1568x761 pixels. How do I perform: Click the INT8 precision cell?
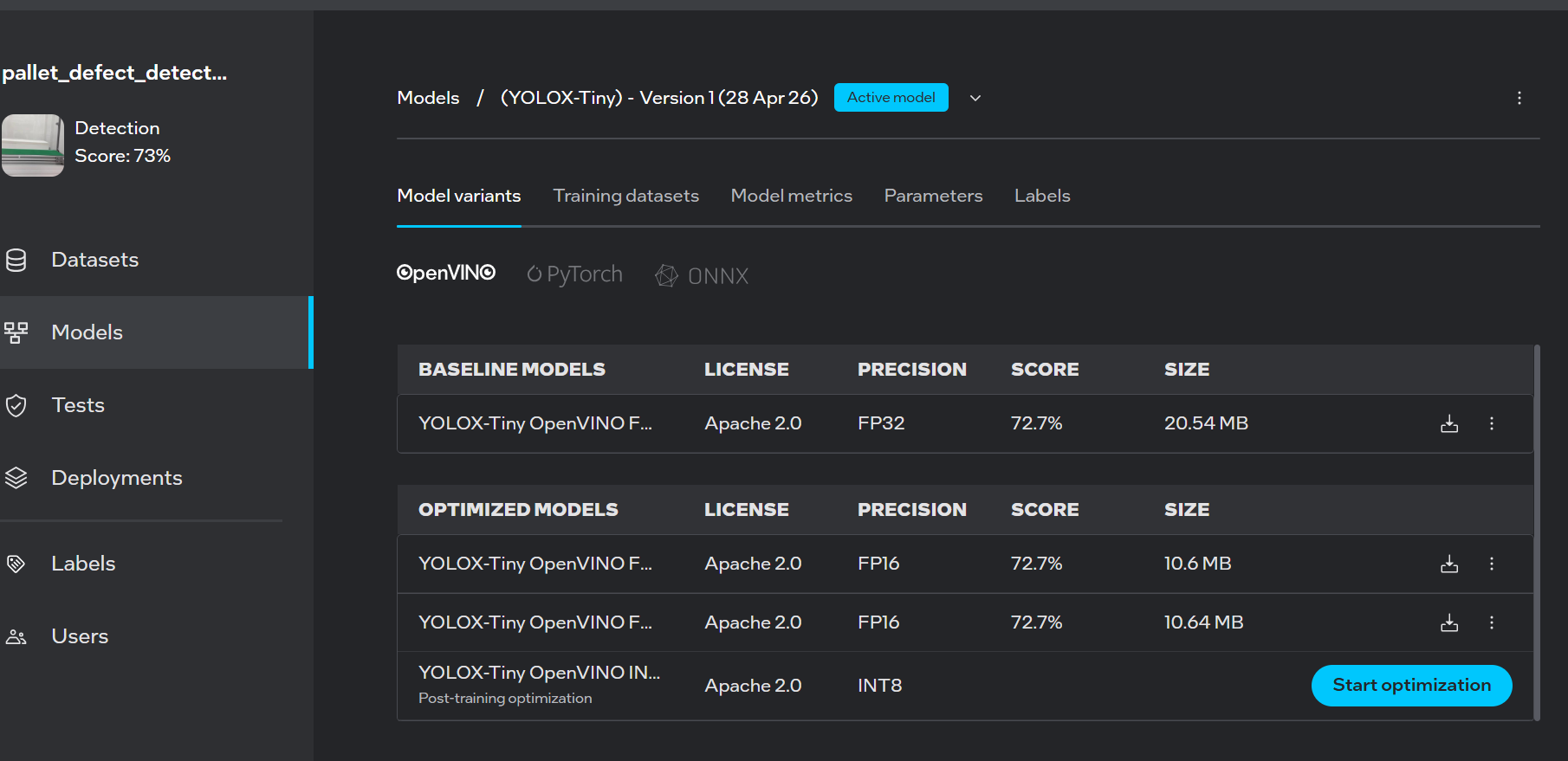click(880, 686)
